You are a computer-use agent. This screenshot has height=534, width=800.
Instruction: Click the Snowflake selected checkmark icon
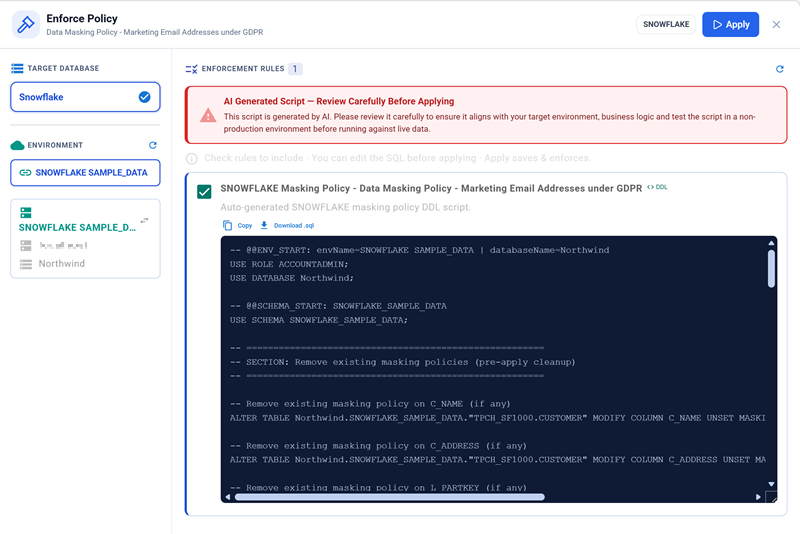(x=144, y=97)
